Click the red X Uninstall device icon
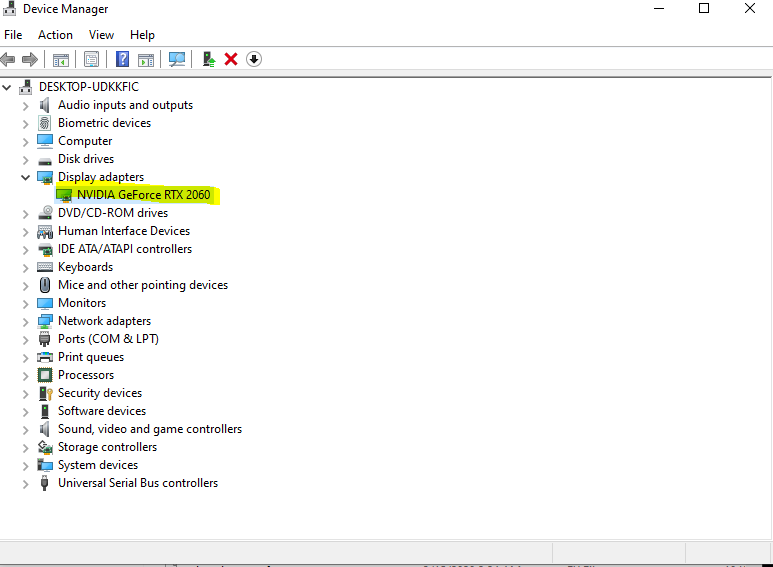This screenshot has height=567, width=773. [x=231, y=59]
